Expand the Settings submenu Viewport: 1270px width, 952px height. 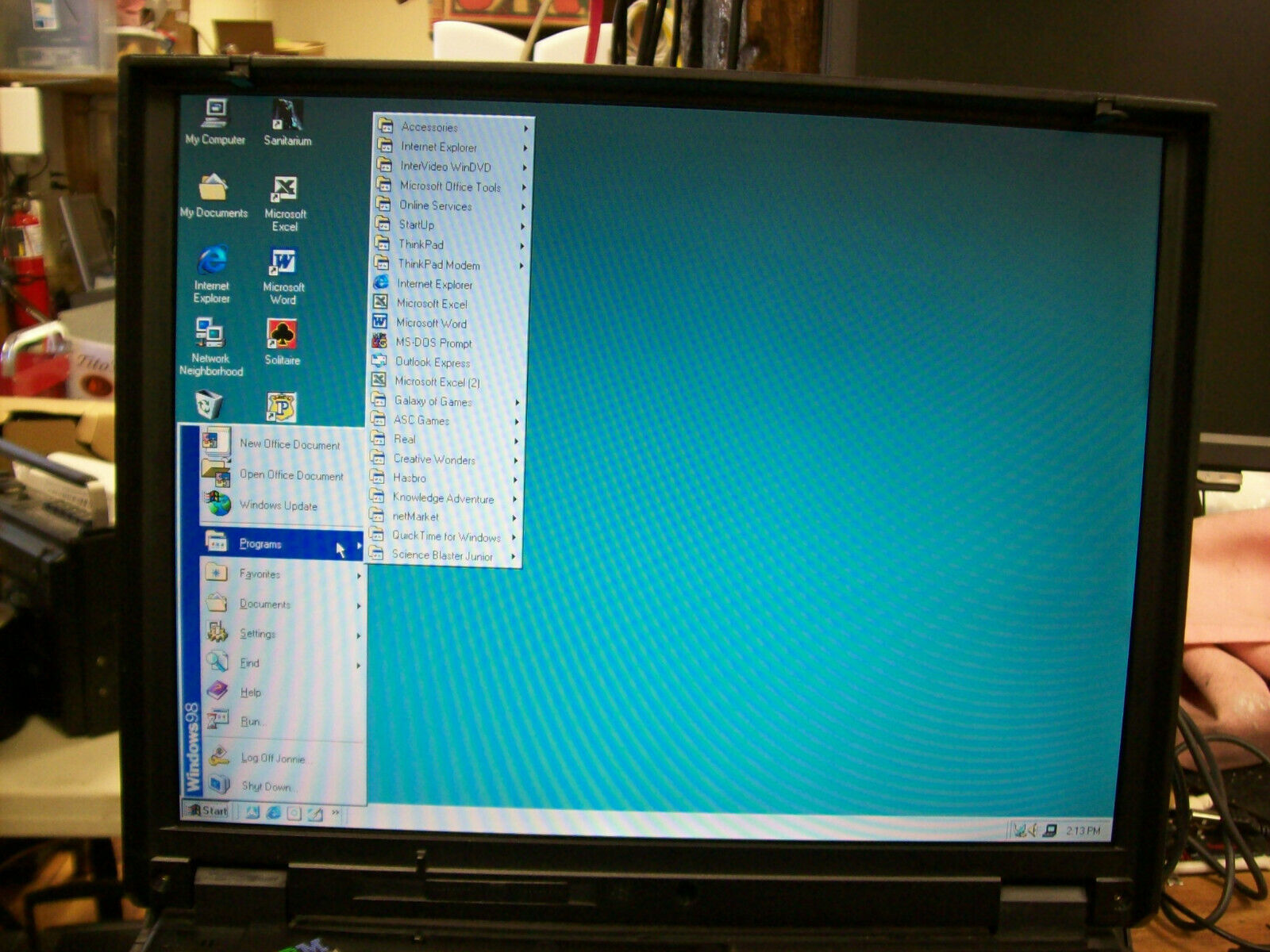[282, 633]
